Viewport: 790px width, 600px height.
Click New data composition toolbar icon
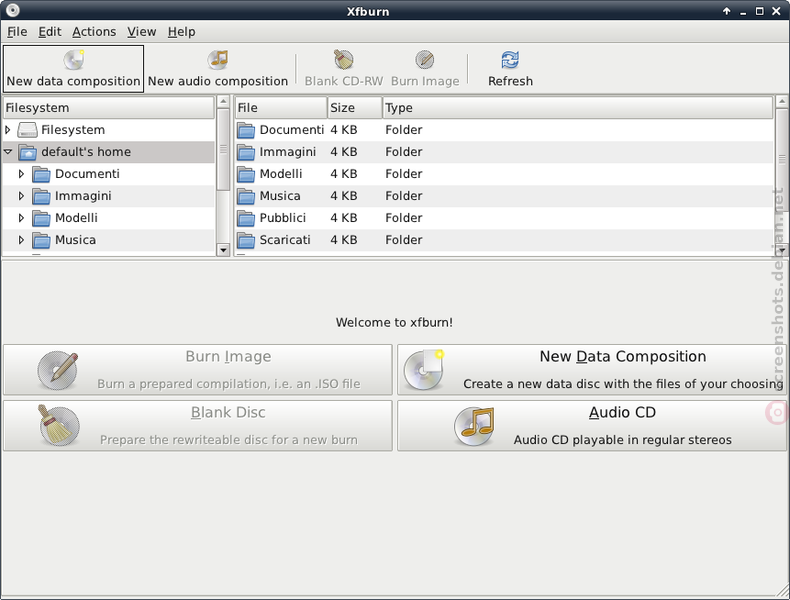pos(74,59)
